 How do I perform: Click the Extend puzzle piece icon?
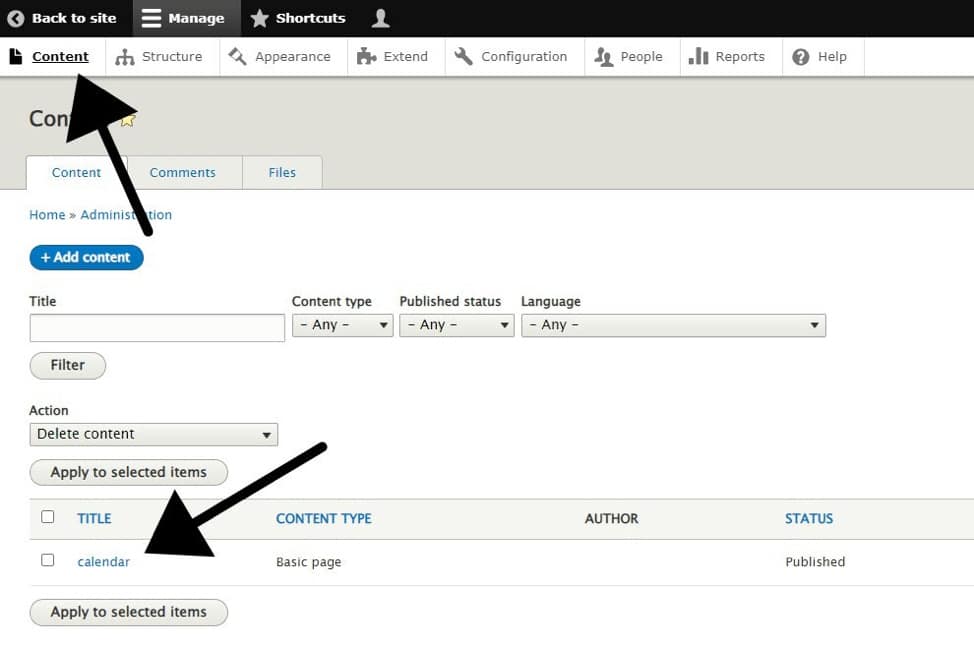pos(367,57)
